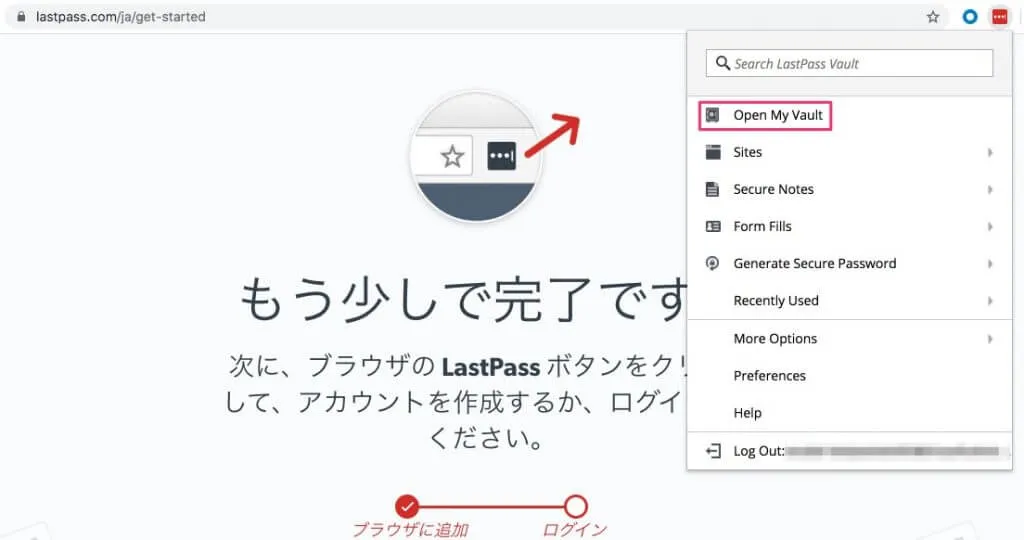Click the red checkmark step circle
This screenshot has width=1024, height=540.
[x=406, y=506]
